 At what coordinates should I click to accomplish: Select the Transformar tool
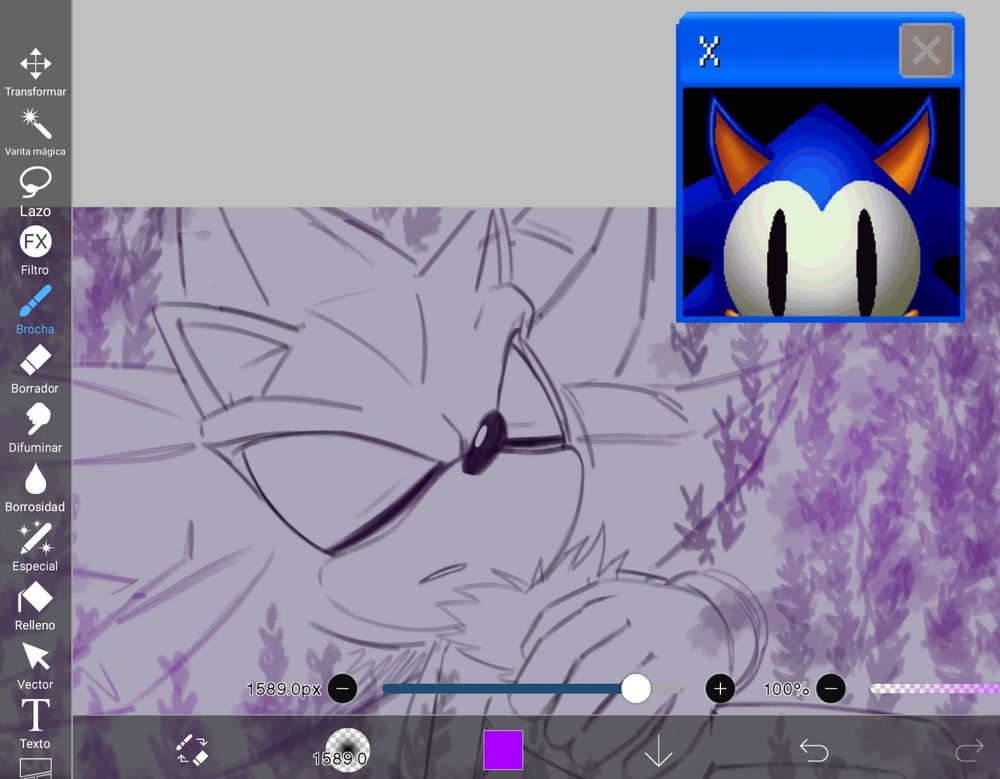click(36, 71)
